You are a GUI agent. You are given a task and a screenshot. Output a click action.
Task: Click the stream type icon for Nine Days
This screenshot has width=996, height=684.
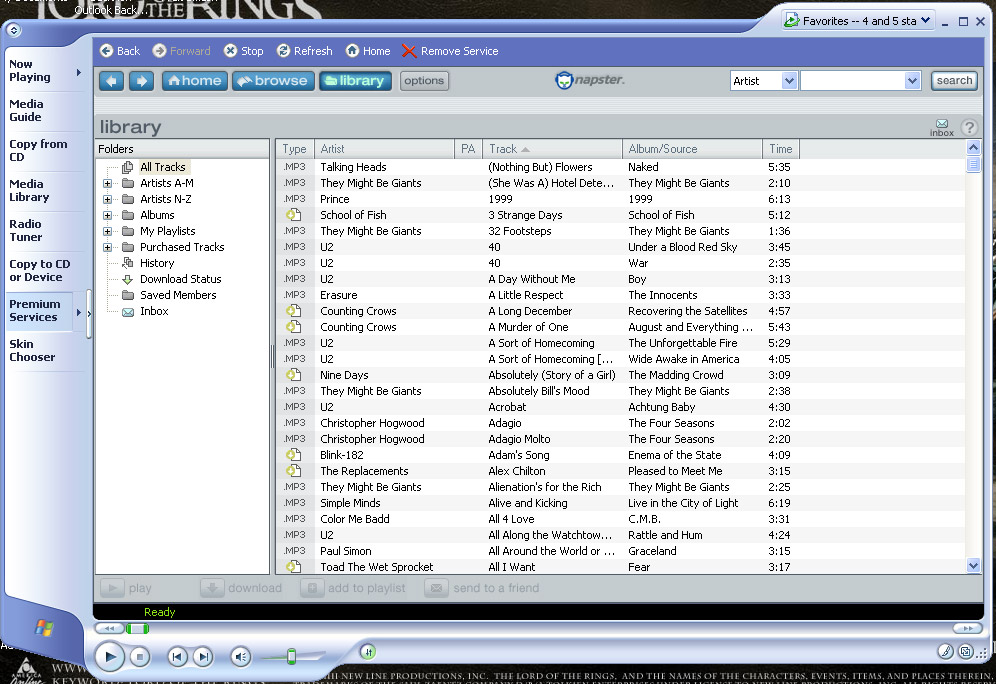click(x=293, y=375)
